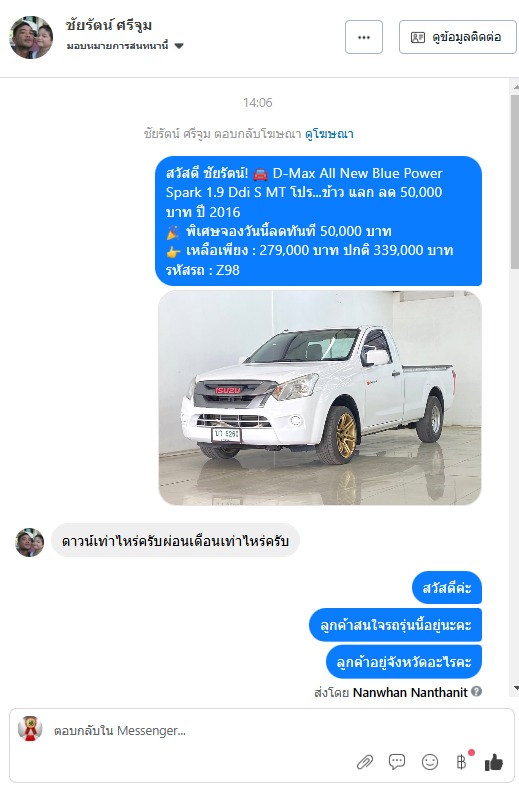
Task: Open saved replies speech bubble icon
Action: click(x=397, y=762)
